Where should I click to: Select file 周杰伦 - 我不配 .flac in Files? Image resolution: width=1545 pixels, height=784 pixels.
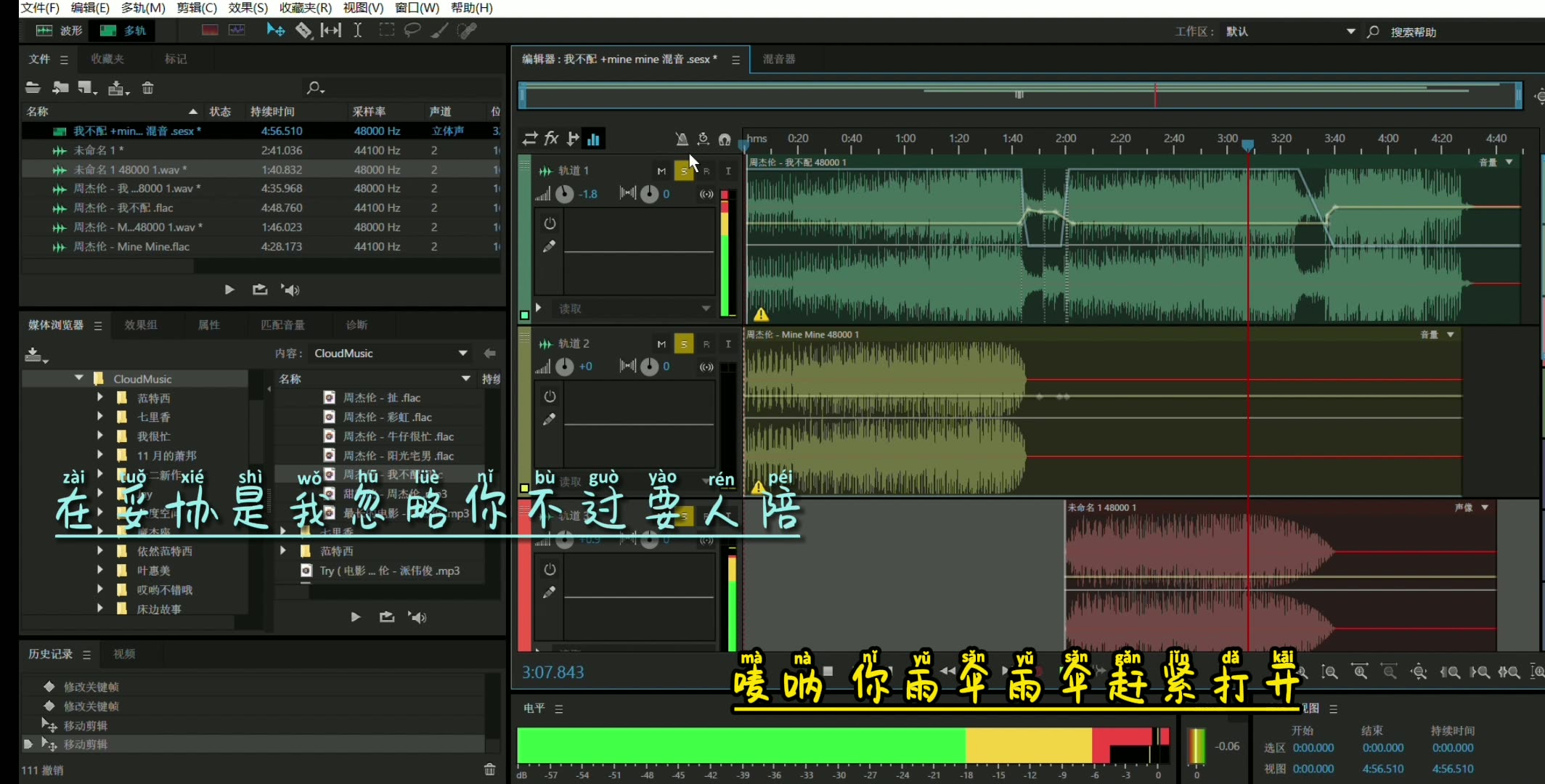pyautogui.click(x=261, y=208)
